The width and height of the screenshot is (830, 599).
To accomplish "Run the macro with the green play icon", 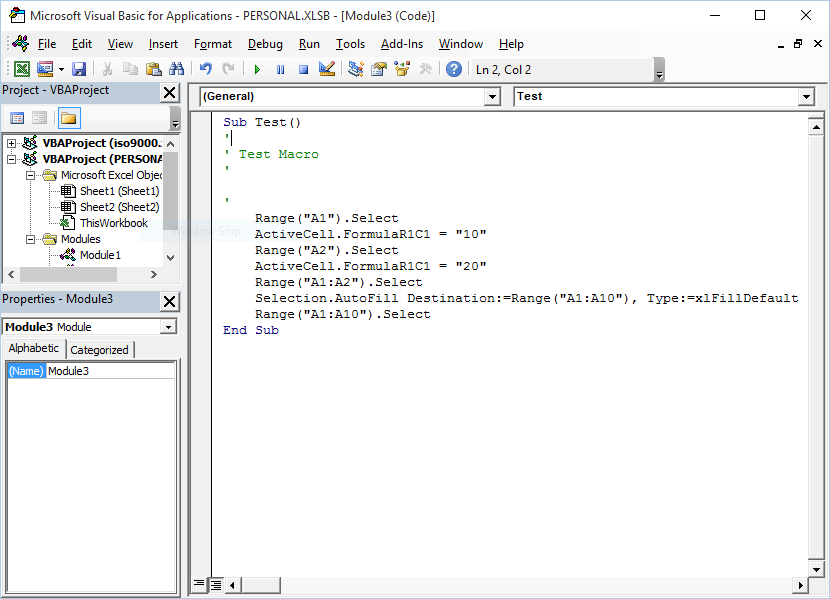I will coord(257,69).
